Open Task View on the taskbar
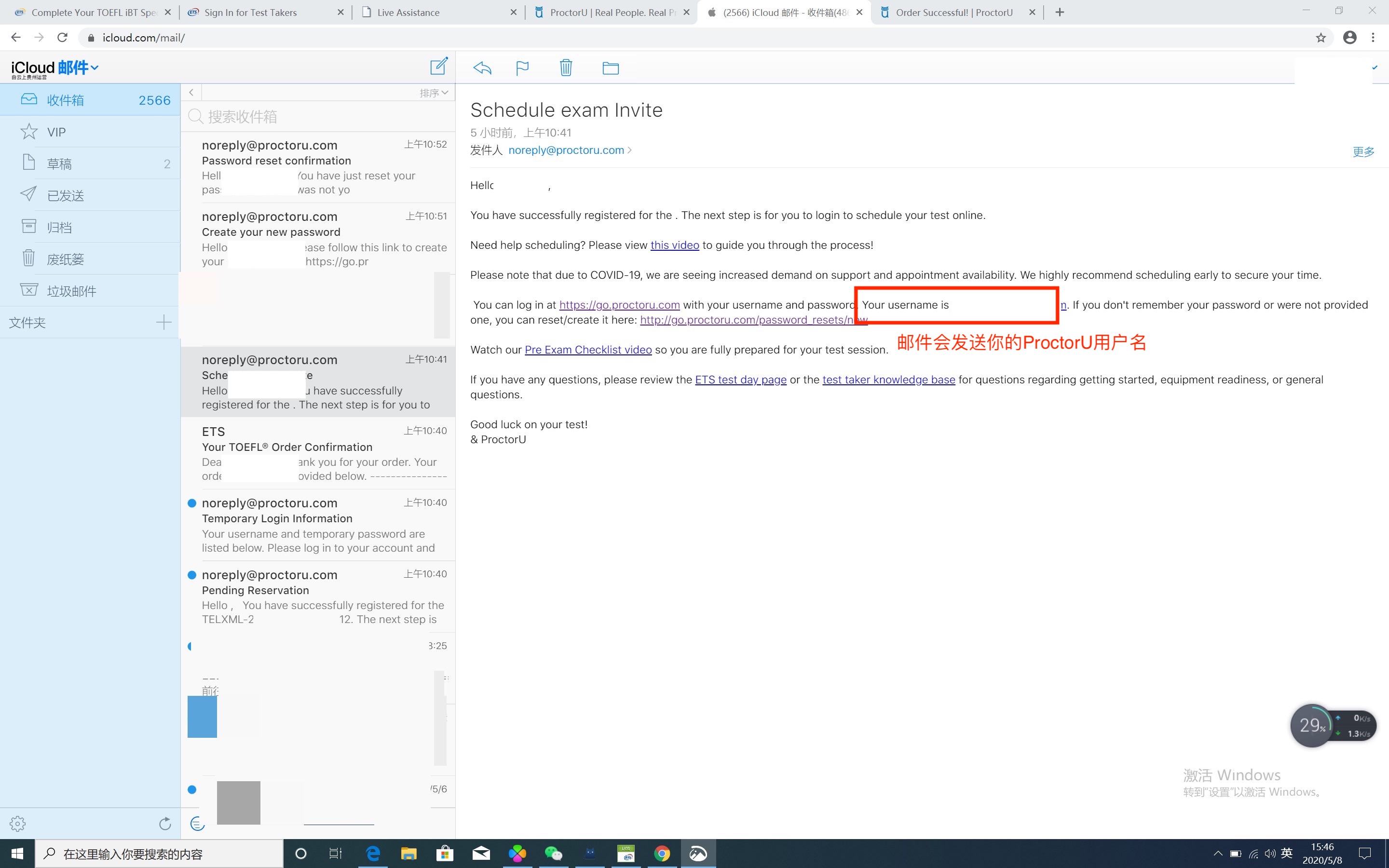Image resolution: width=1389 pixels, height=868 pixels. tap(336, 854)
